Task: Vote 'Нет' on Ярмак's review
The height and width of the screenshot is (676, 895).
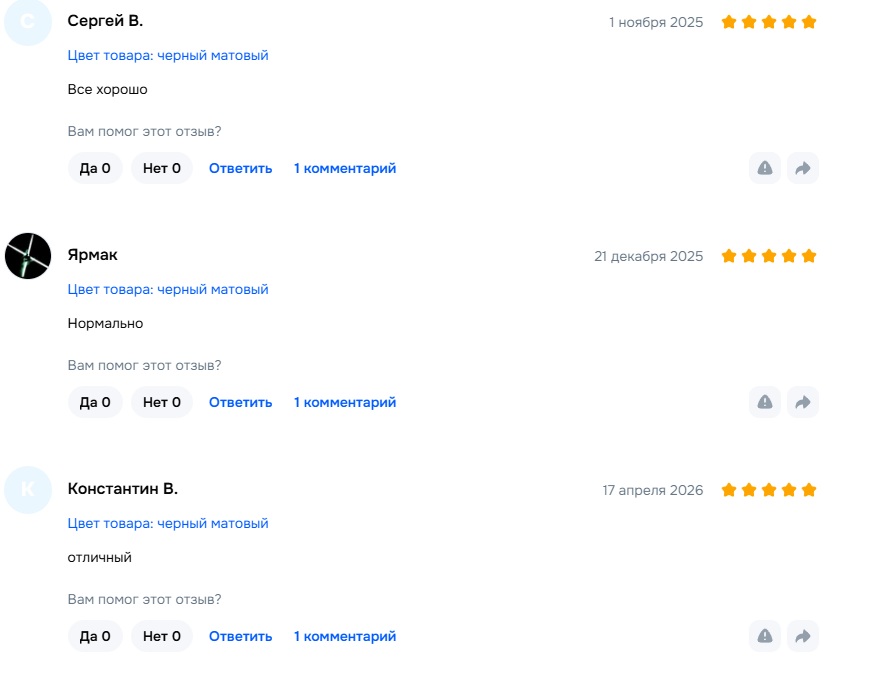Action: 162,402
